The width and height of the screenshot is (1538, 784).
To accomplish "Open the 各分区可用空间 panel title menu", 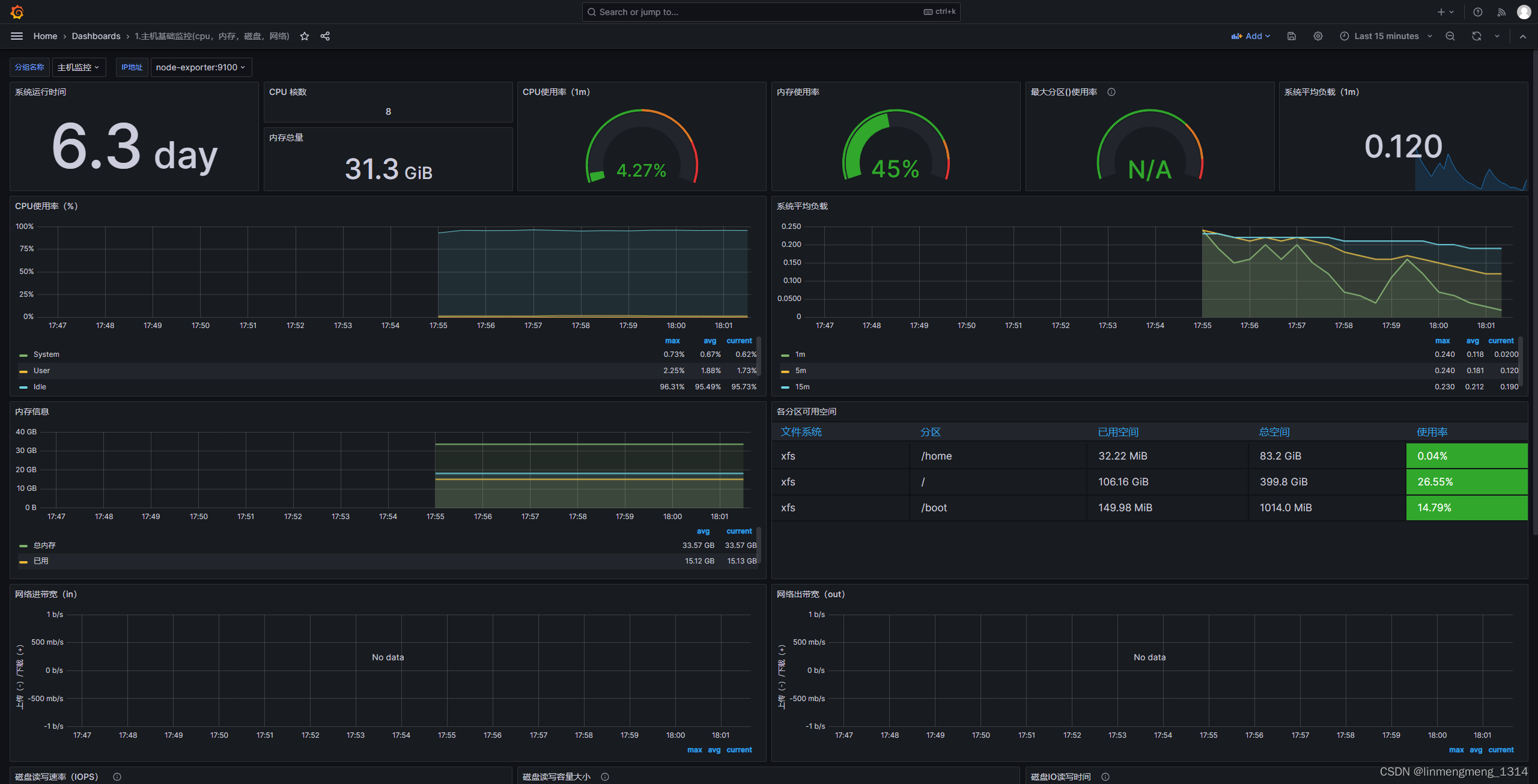I will [x=806, y=412].
